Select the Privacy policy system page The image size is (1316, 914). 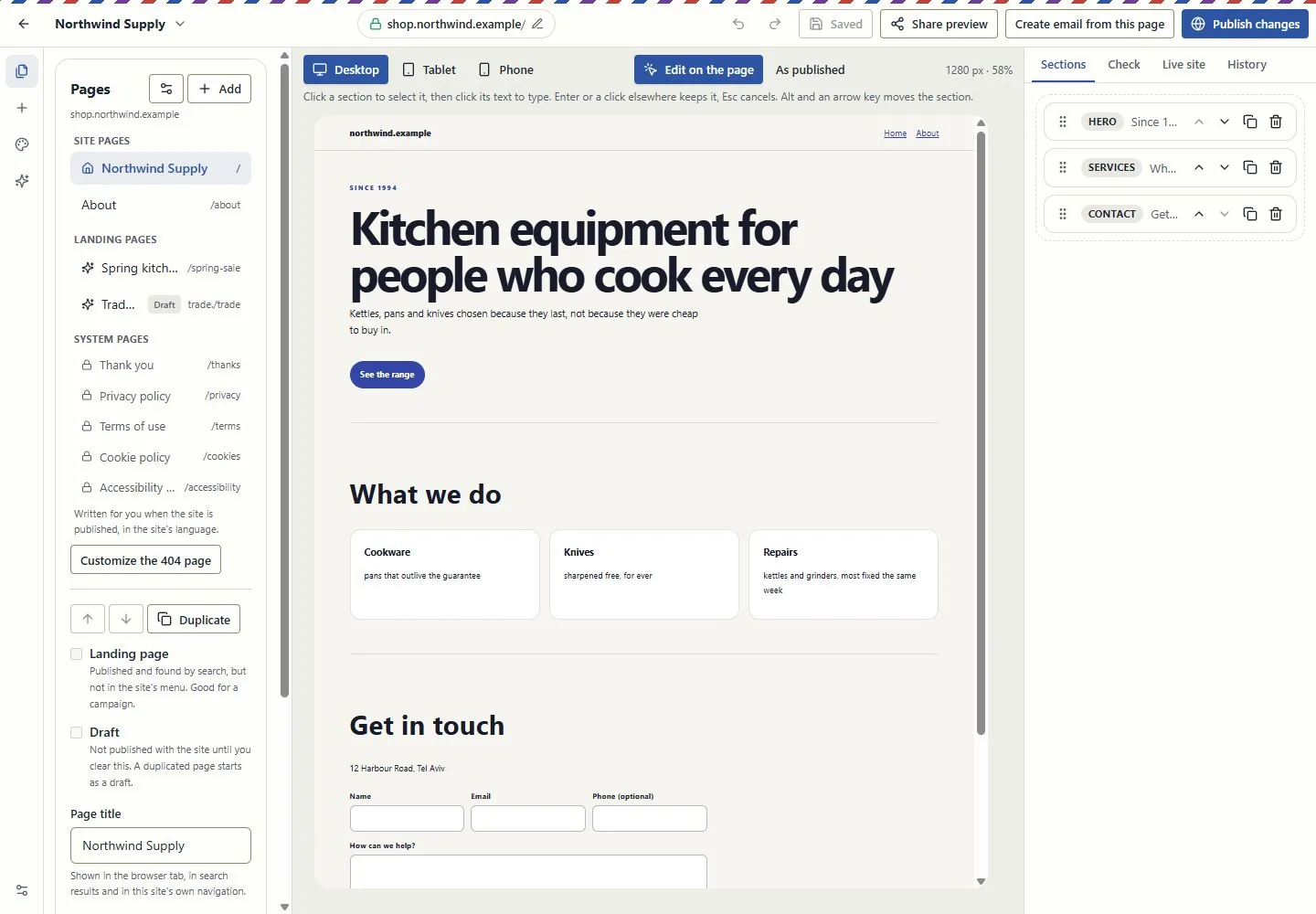click(x=161, y=396)
